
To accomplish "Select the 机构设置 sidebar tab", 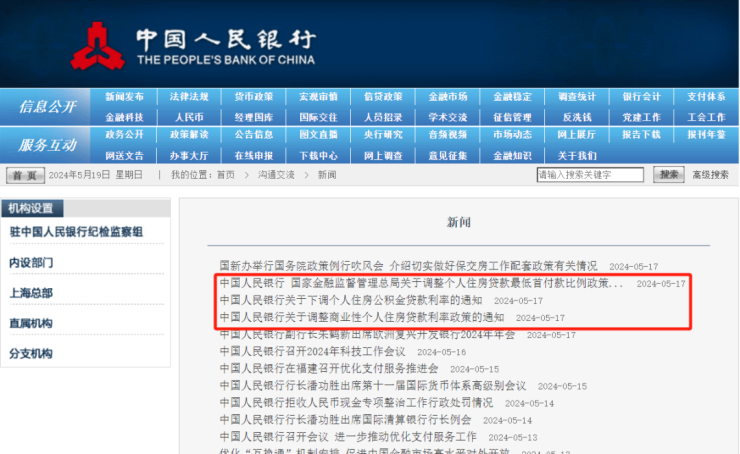I will [x=32, y=208].
